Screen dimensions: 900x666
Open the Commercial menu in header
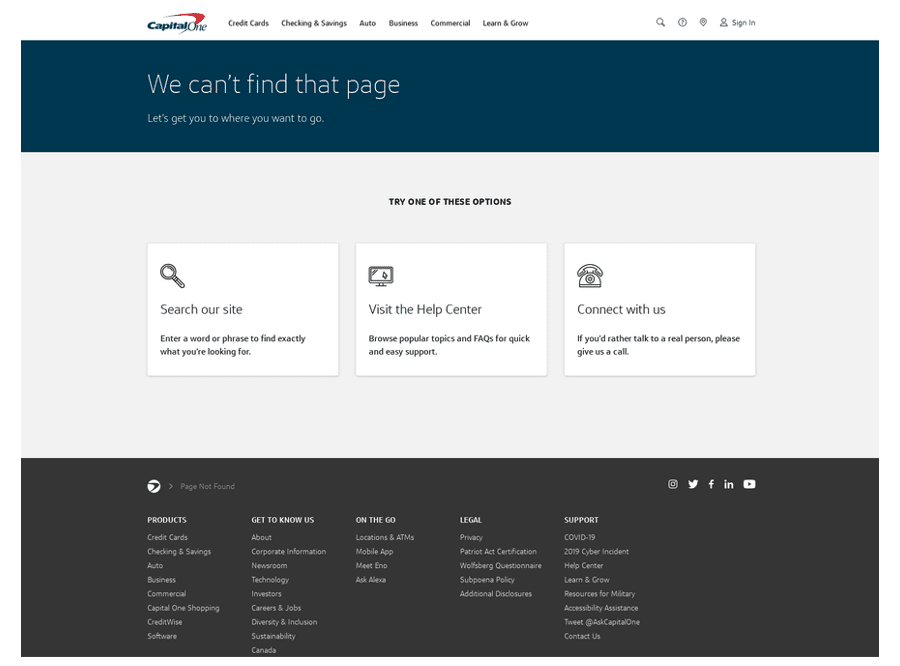coord(450,23)
